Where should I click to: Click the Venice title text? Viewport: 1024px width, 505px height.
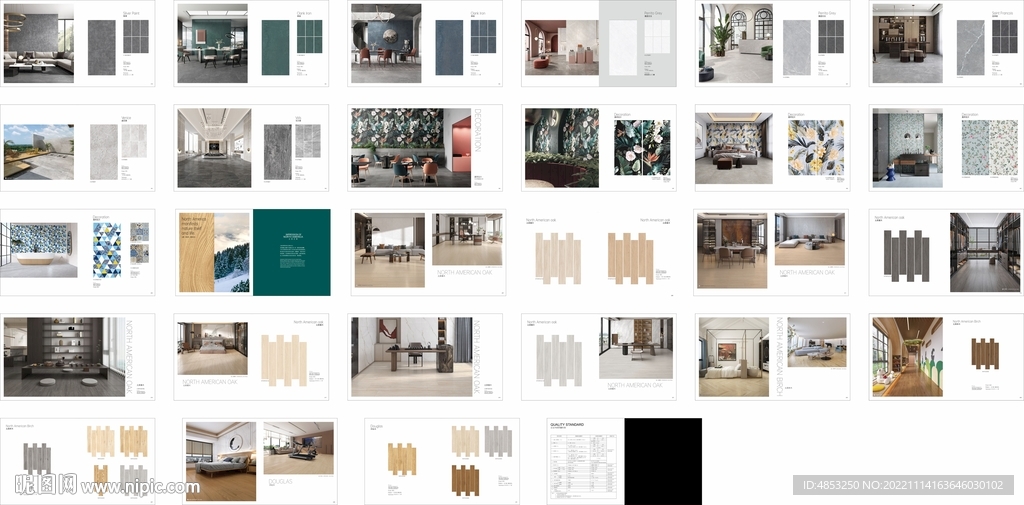127,118
